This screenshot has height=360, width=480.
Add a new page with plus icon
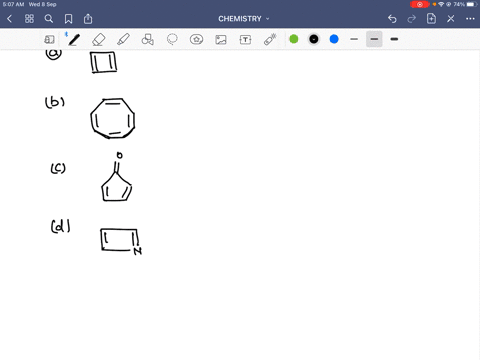[431, 19]
